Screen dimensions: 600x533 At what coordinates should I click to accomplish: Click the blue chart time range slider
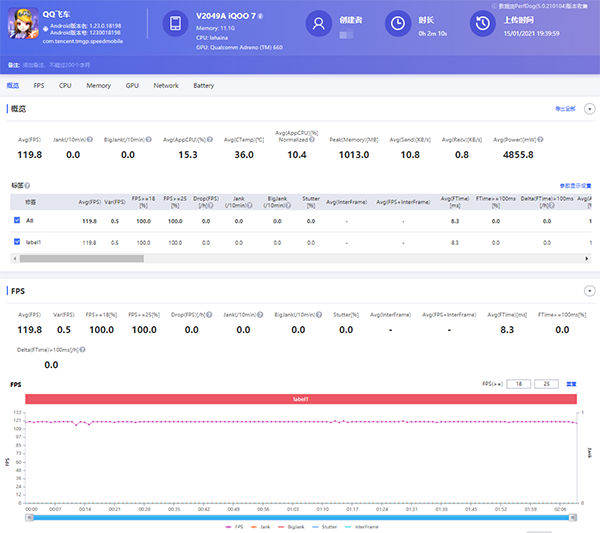(x=300, y=516)
